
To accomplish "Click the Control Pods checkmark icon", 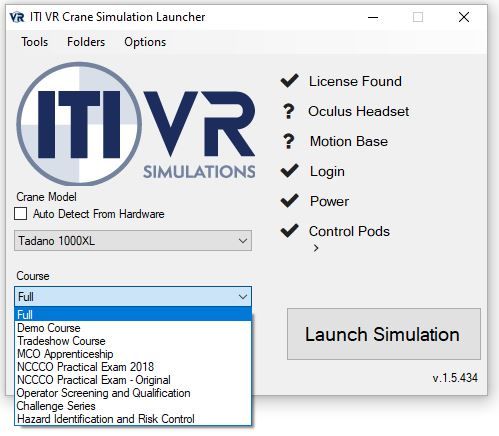I will click(x=289, y=230).
